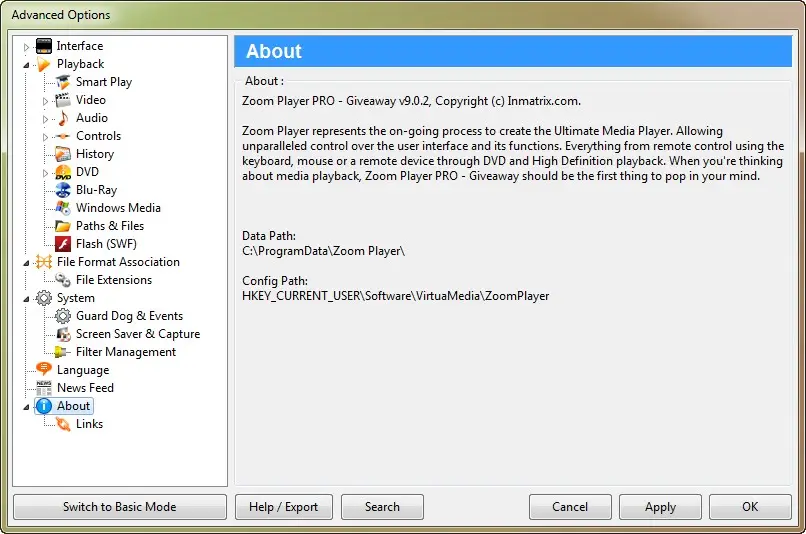The height and width of the screenshot is (534, 806).
Task: Click the File Format Association icon
Action: coord(44,262)
